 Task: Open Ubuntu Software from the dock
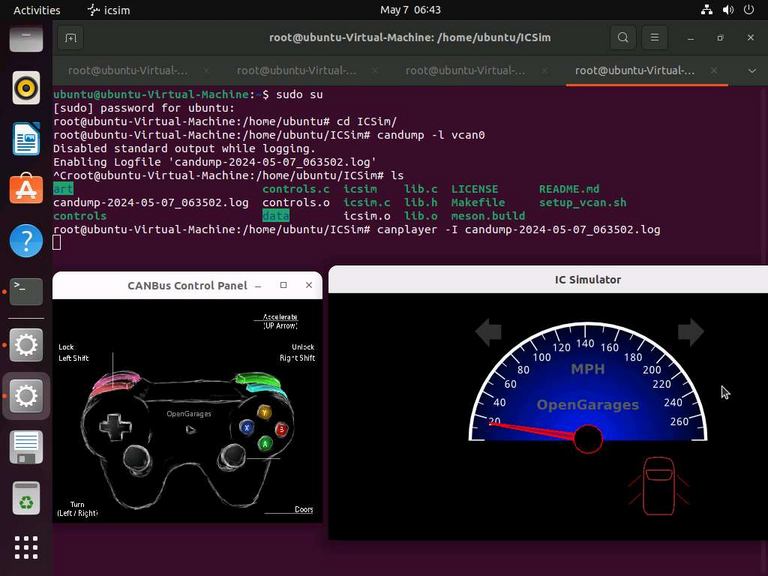[26, 189]
